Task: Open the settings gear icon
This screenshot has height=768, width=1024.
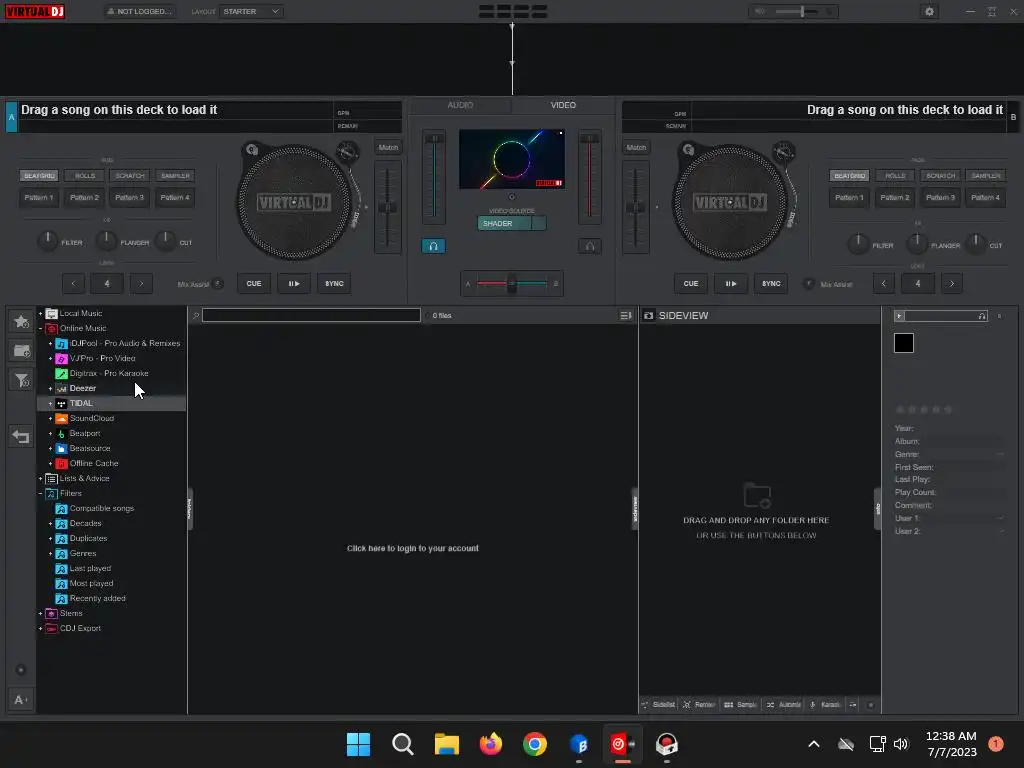Action: coord(929,12)
